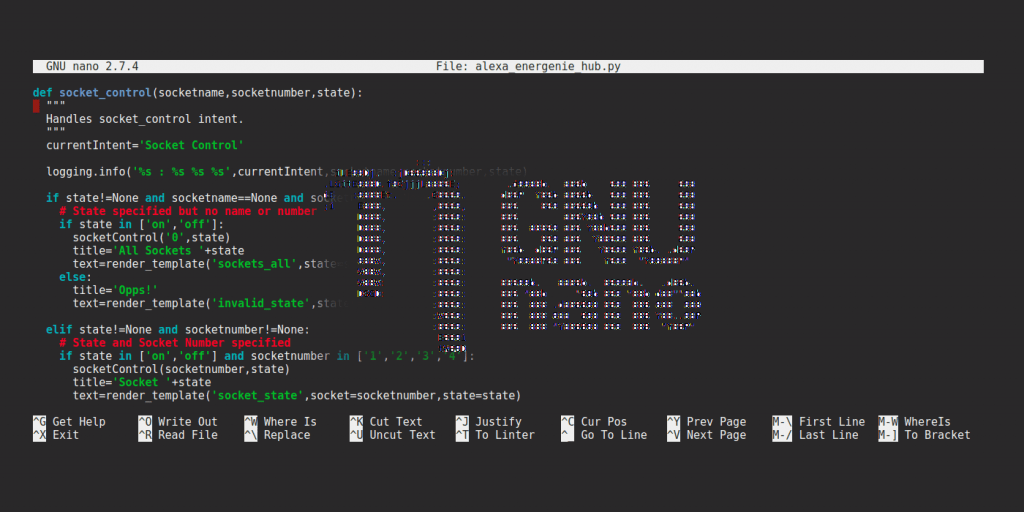Click the Cur Pos shortcut
1024x512 pixels.
point(604,422)
